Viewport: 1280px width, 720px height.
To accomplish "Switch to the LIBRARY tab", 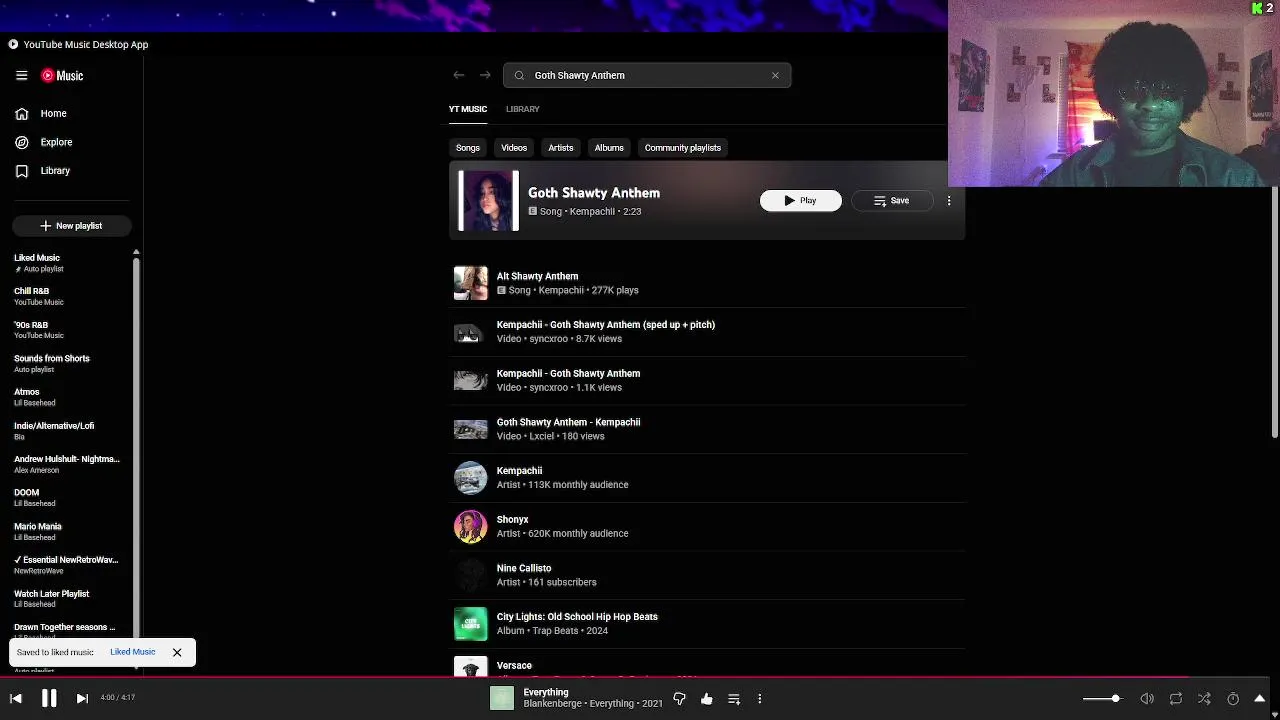I will [522, 109].
